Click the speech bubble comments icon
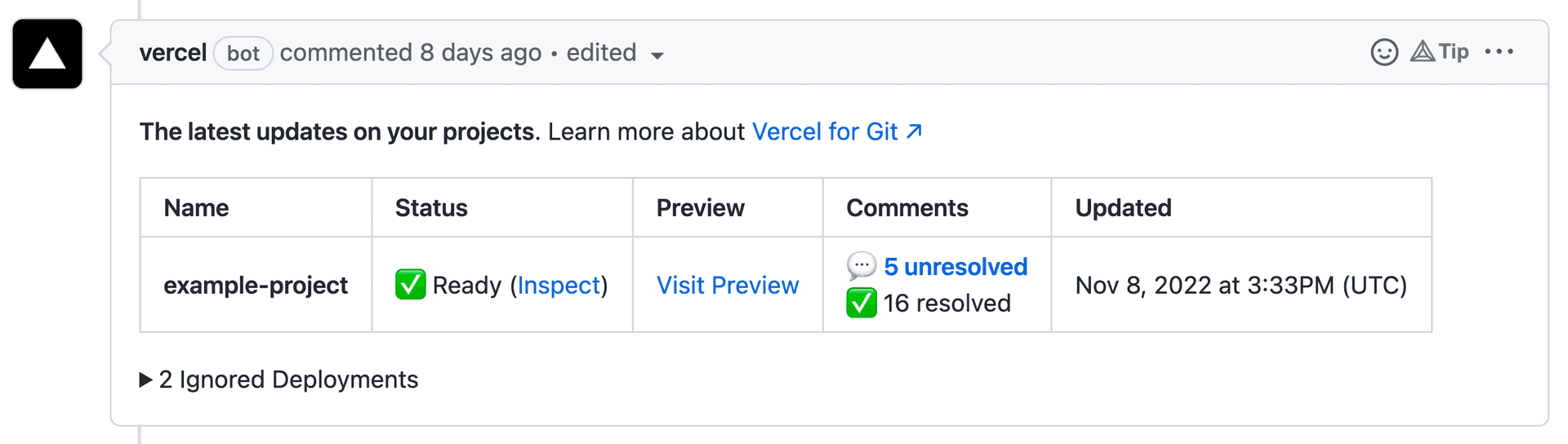 pos(861,266)
